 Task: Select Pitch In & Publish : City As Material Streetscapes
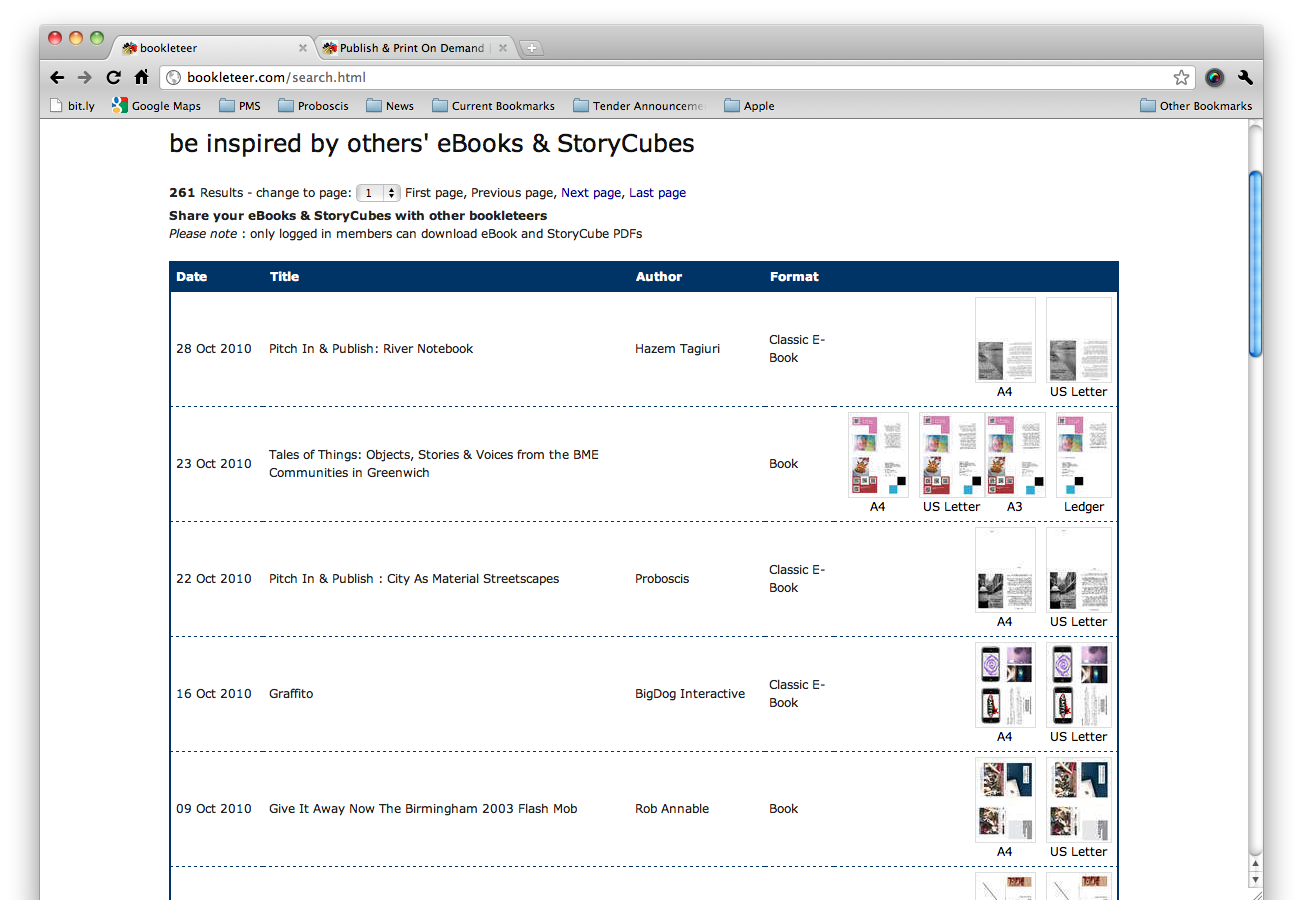click(414, 579)
